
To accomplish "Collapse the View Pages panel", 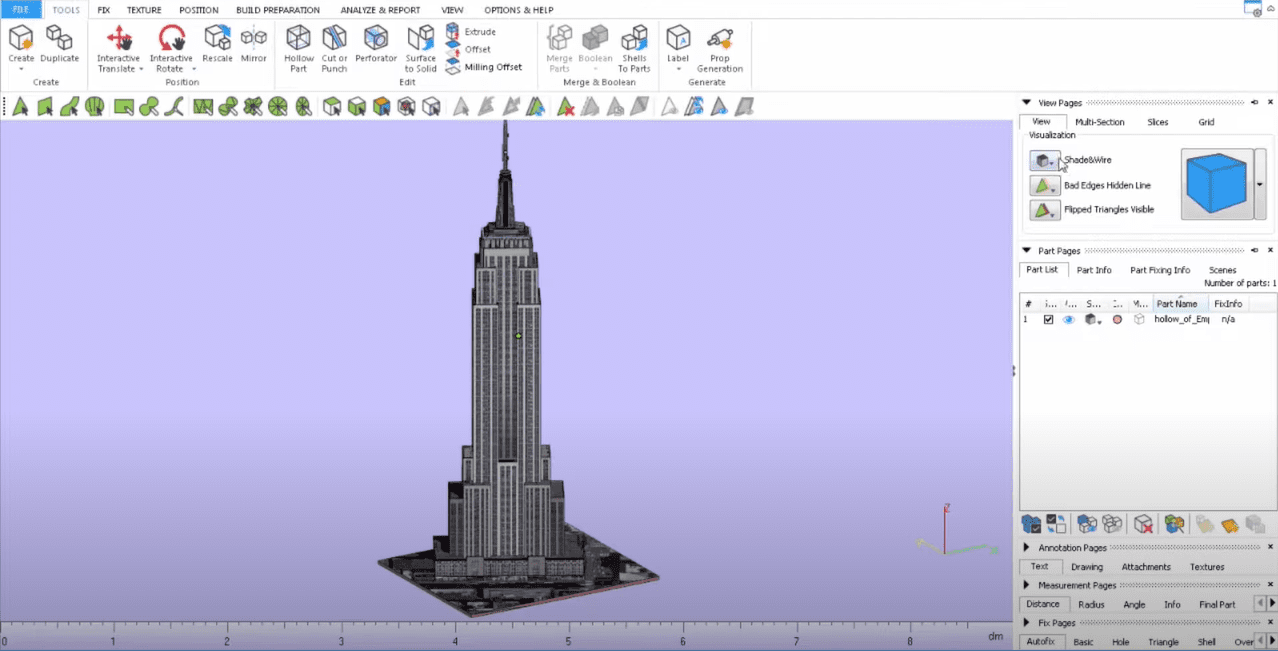I will 1026,103.
